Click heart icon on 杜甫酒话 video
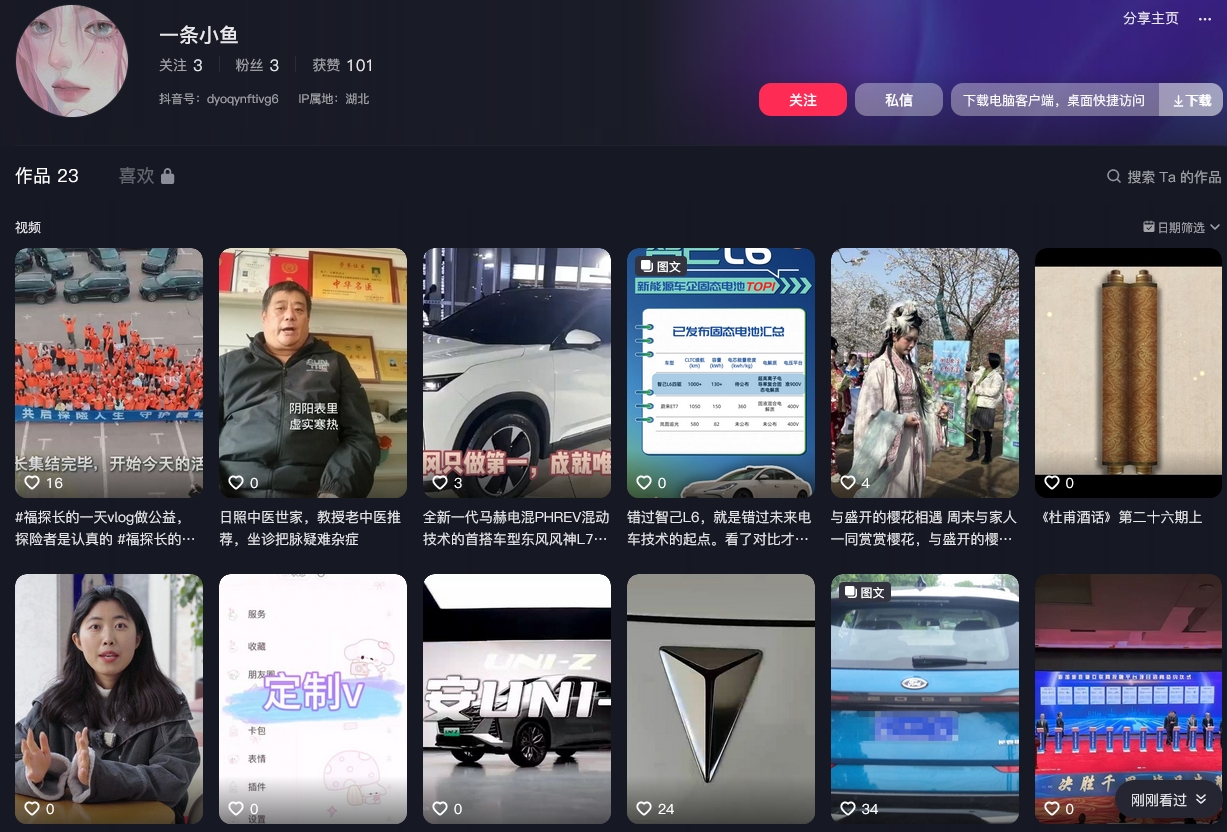The image size is (1227, 832). coord(1052,483)
